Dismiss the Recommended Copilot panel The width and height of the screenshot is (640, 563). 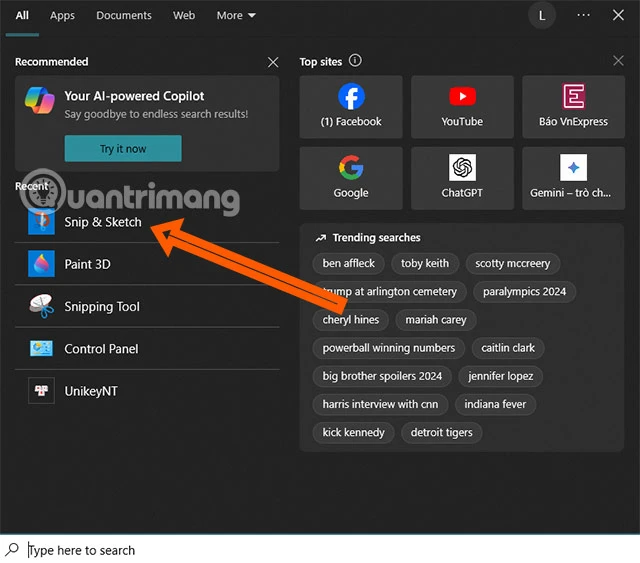(x=273, y=62)
